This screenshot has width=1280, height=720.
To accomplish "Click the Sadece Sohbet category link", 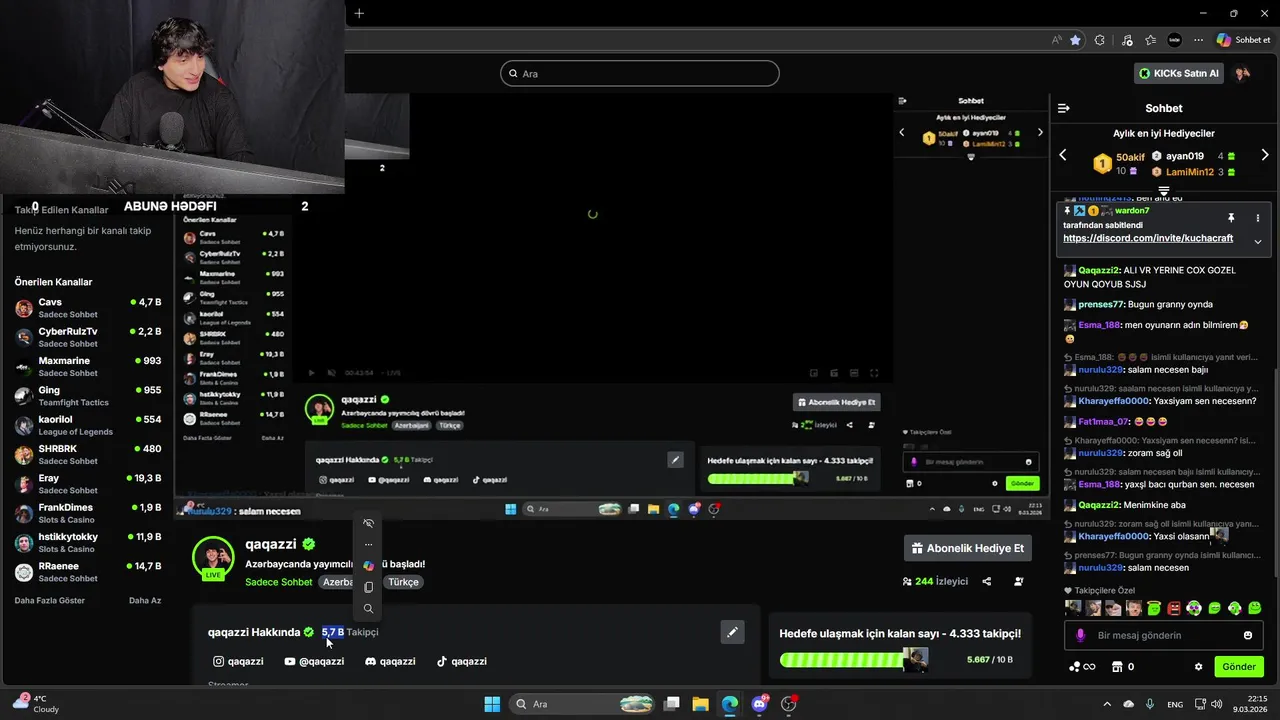I will (x=279, y=582).
